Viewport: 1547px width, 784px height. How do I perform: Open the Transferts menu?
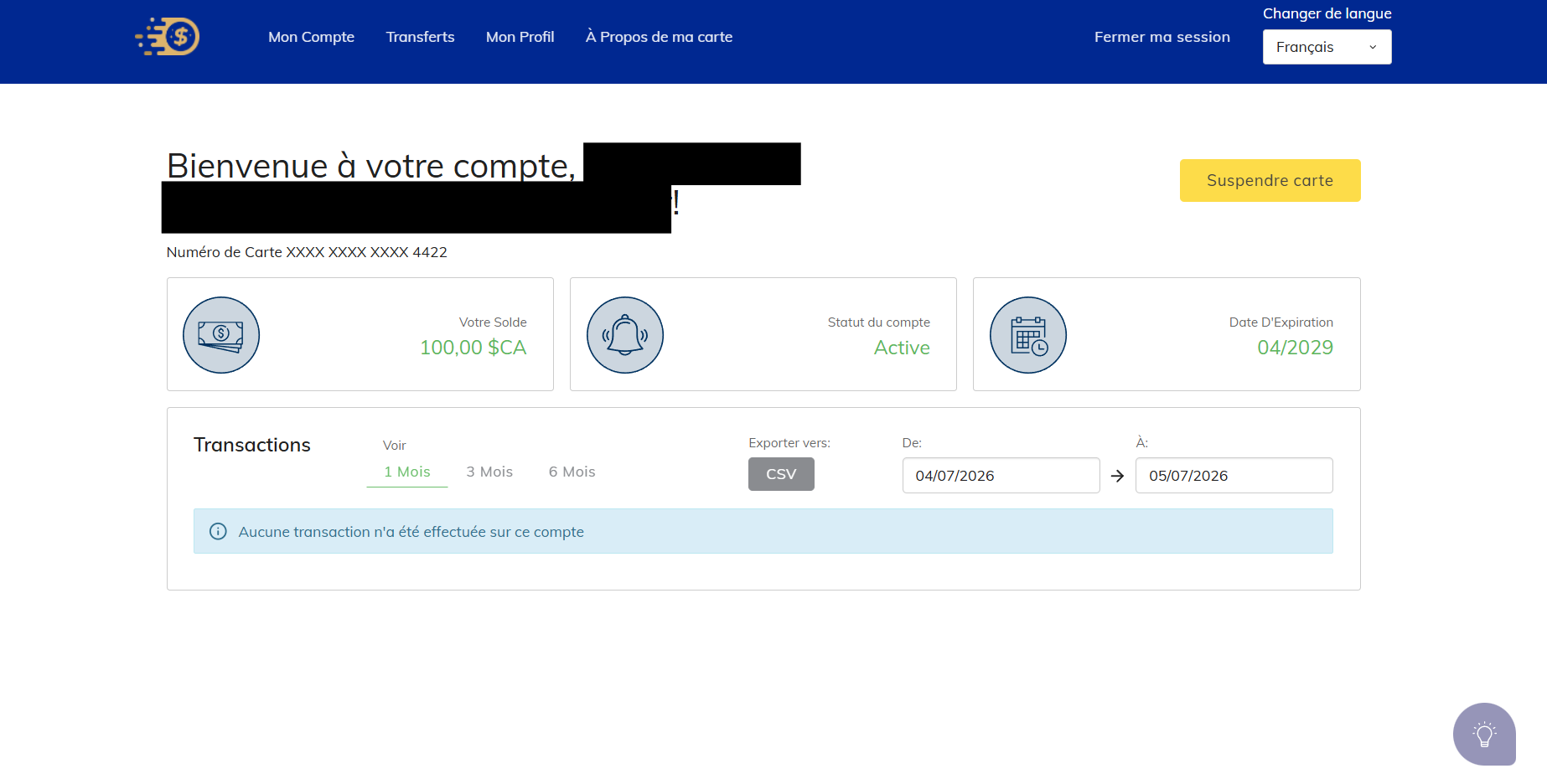coord(420,37)
